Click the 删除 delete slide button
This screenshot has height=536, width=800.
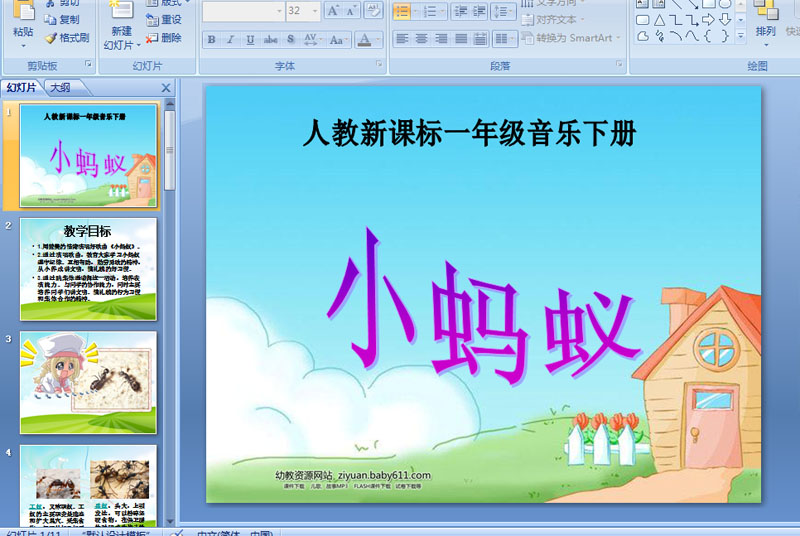pyautogui.click(x=164, y=38)
